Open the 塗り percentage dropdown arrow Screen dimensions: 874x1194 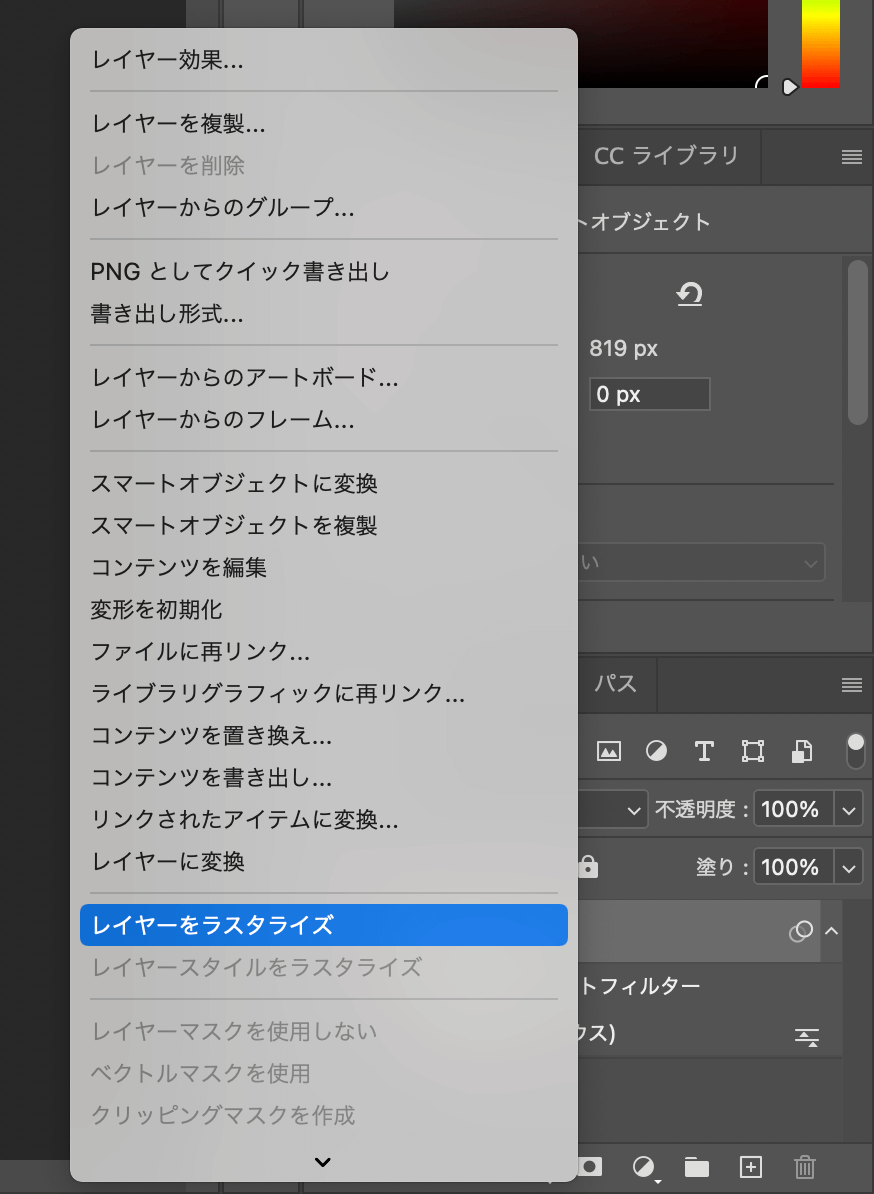[849, 867]
